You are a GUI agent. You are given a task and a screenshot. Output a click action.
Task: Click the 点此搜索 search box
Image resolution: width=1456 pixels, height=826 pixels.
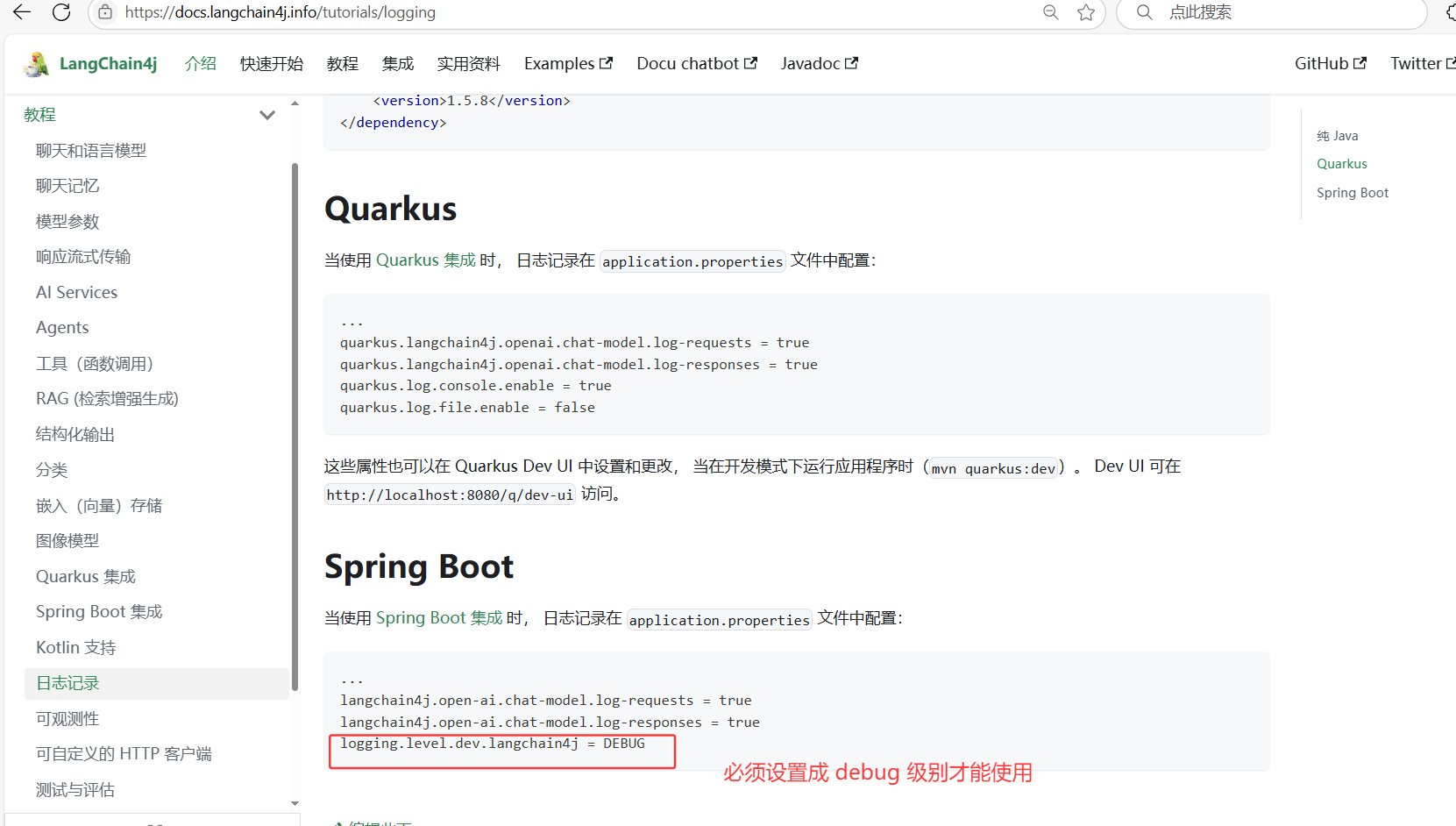(1271, 12)
